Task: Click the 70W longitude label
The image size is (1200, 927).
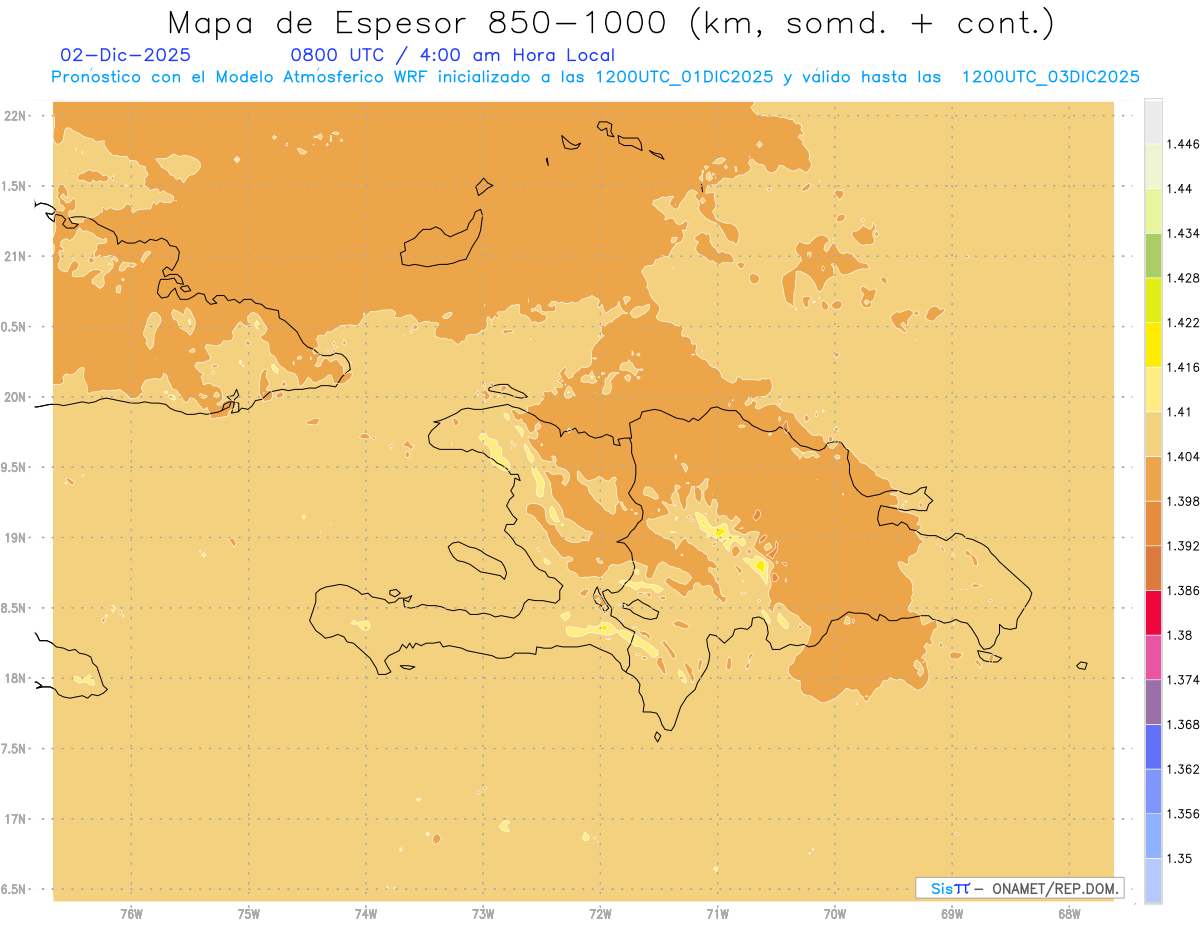Action: coord(834,913)
